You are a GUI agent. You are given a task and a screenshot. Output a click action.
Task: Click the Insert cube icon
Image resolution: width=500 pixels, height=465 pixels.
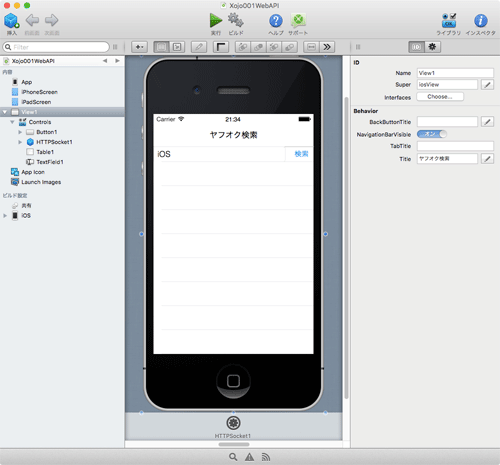click(x=11, y=21)
